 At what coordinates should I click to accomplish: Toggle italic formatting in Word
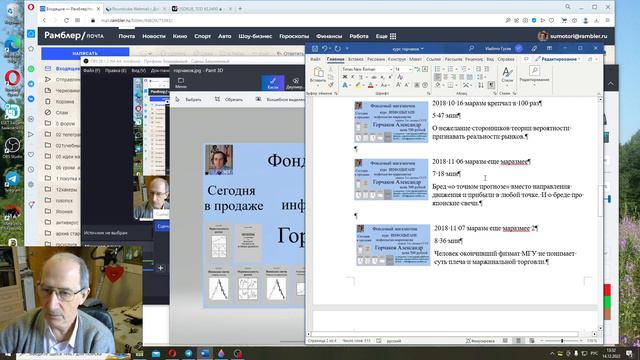(353, 77)
